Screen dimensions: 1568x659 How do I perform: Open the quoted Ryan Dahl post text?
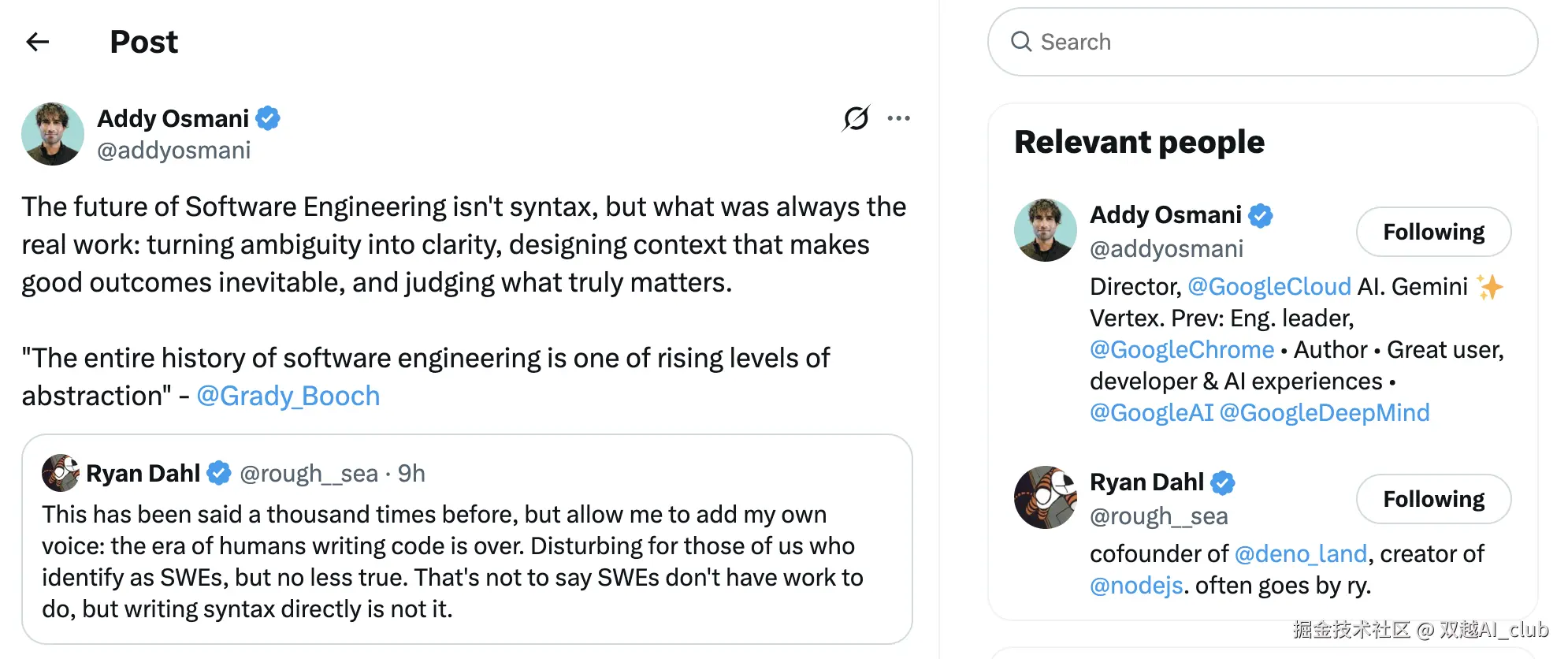453,561
